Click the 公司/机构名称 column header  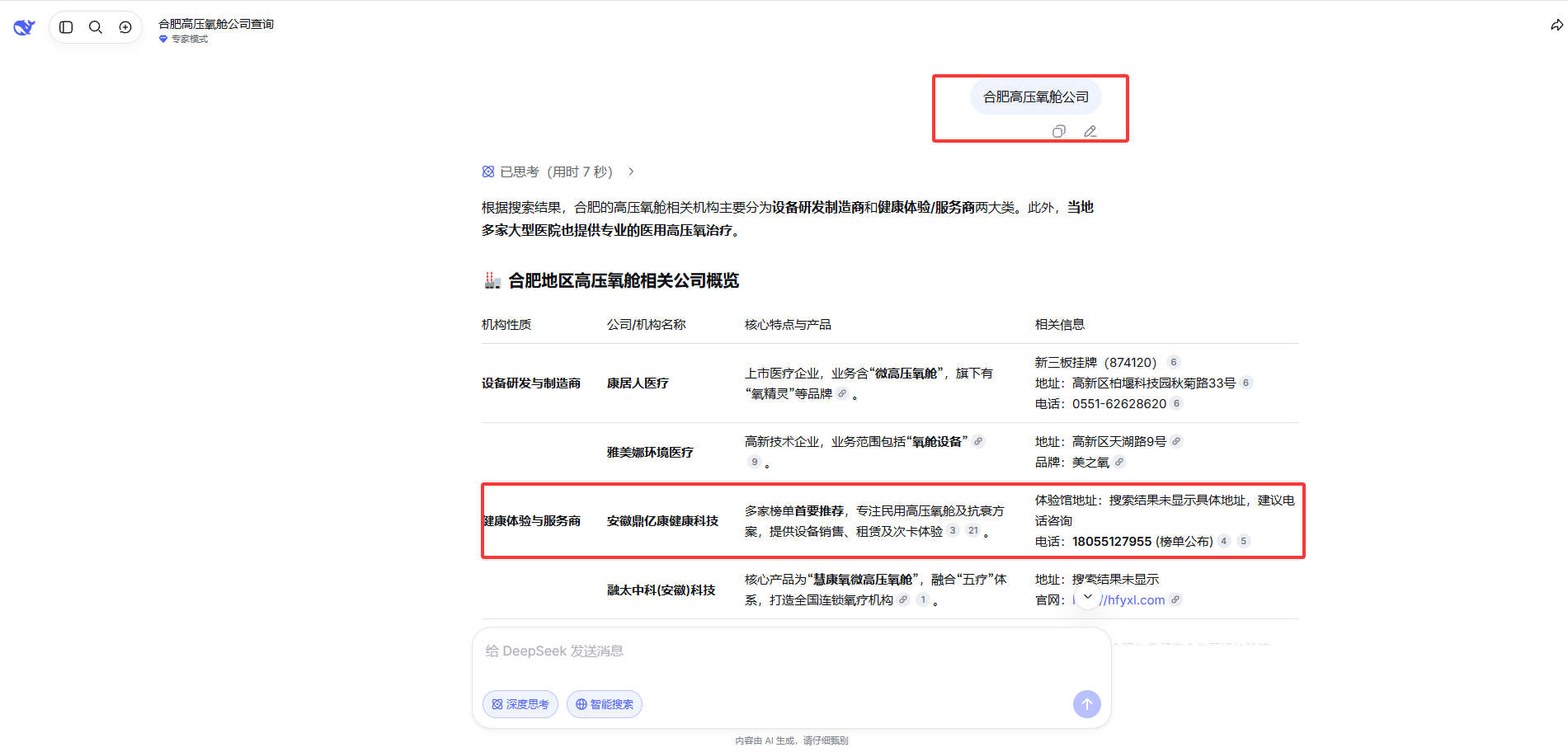tap(647, 325)
